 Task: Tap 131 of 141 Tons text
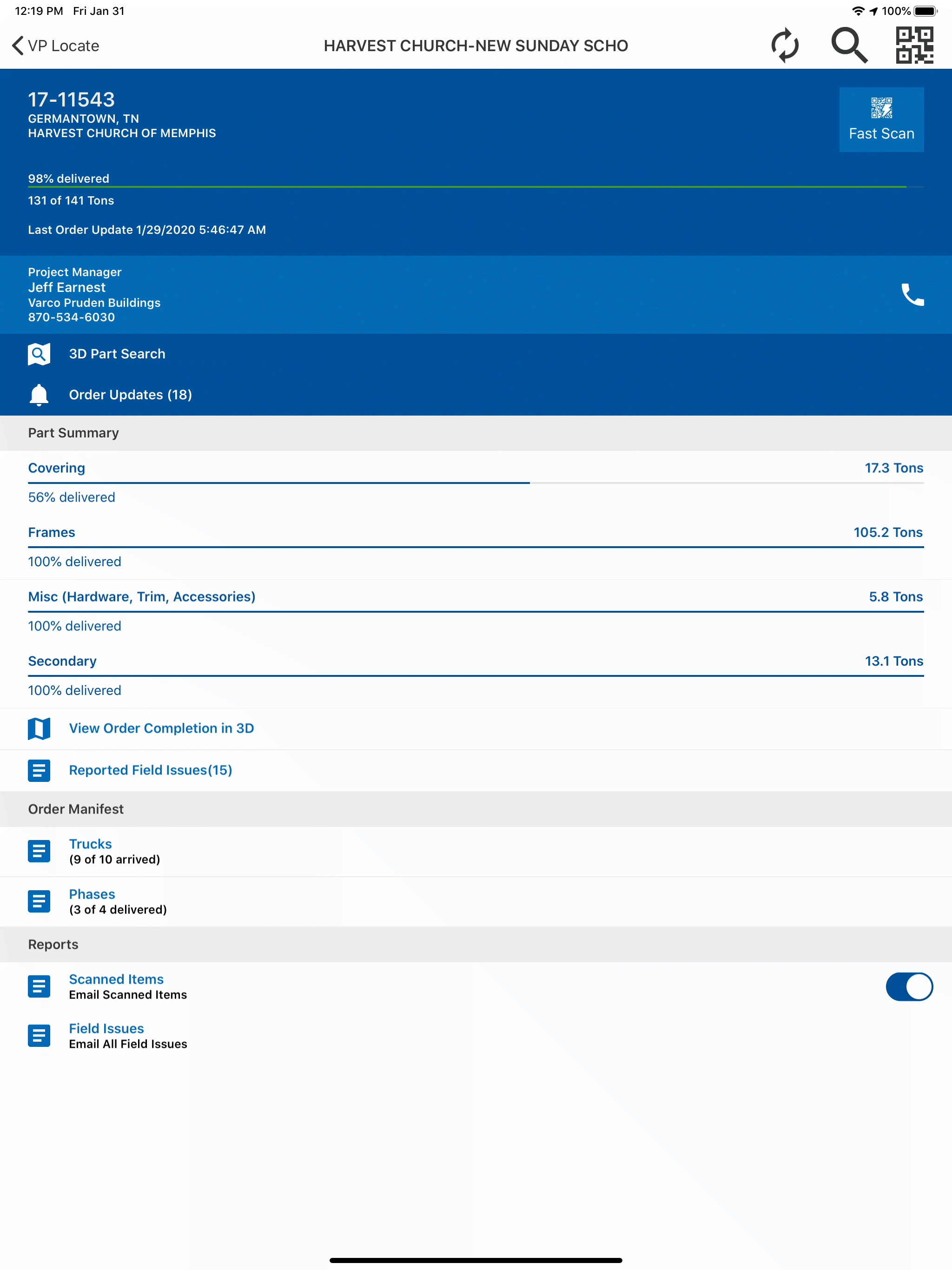pyautogui.click(x=71, y=200)
